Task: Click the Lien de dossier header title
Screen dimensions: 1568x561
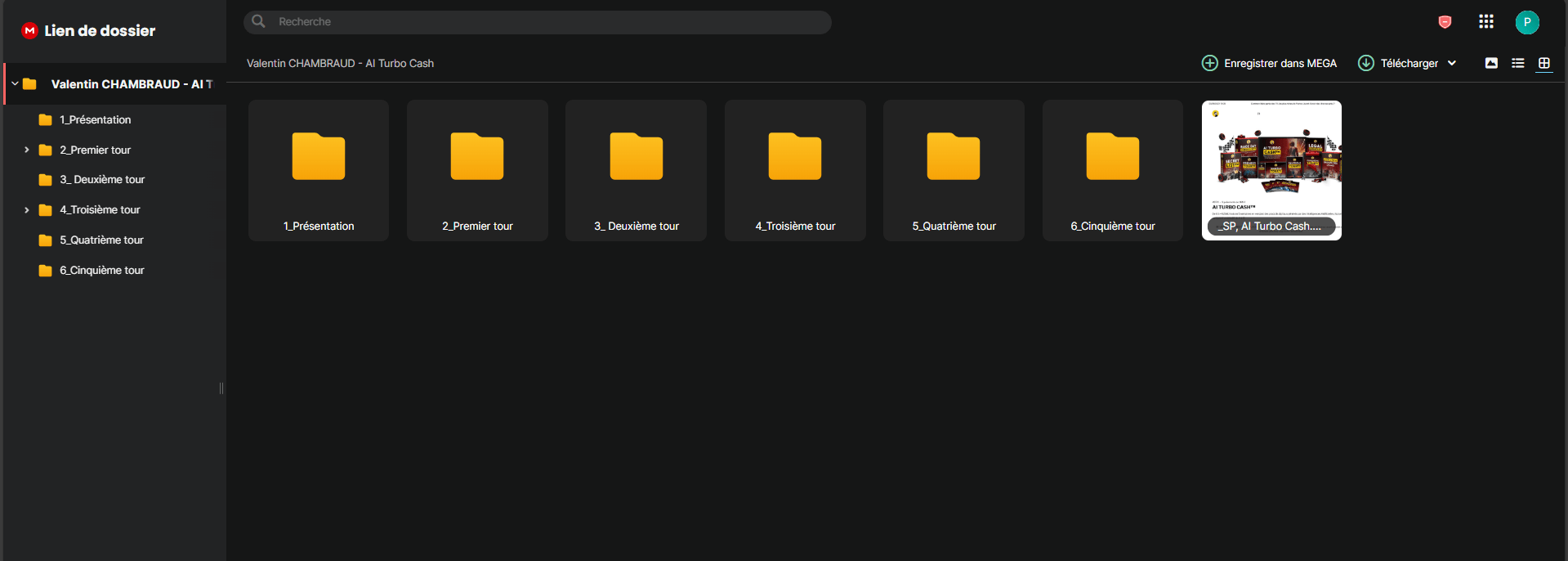Action: pyautogui.click(x=100, y=30)
